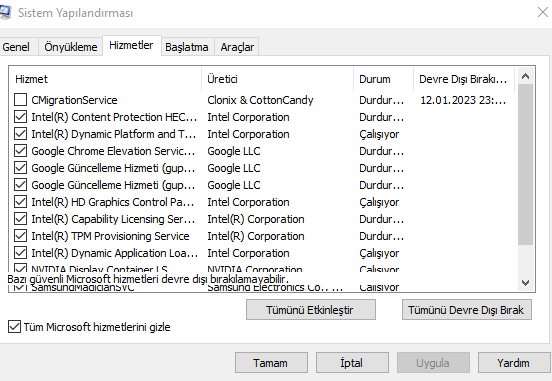
Task: Open the Araçlar tab
Action: coord(237,47)
